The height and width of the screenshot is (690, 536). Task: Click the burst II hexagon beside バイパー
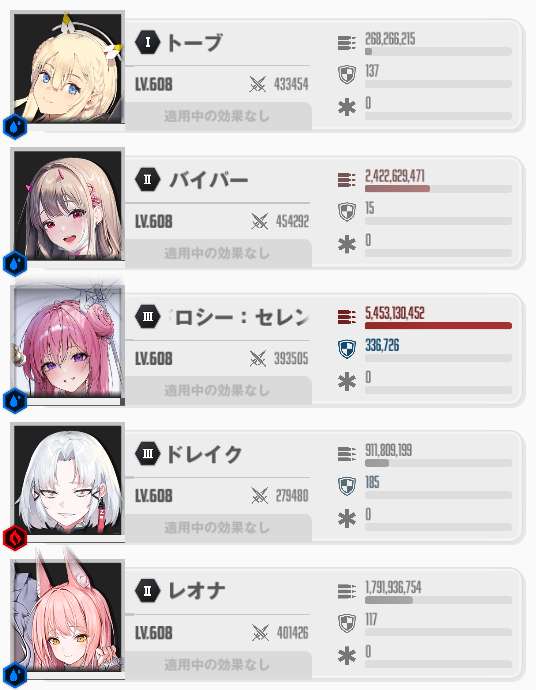coord(147,179)
